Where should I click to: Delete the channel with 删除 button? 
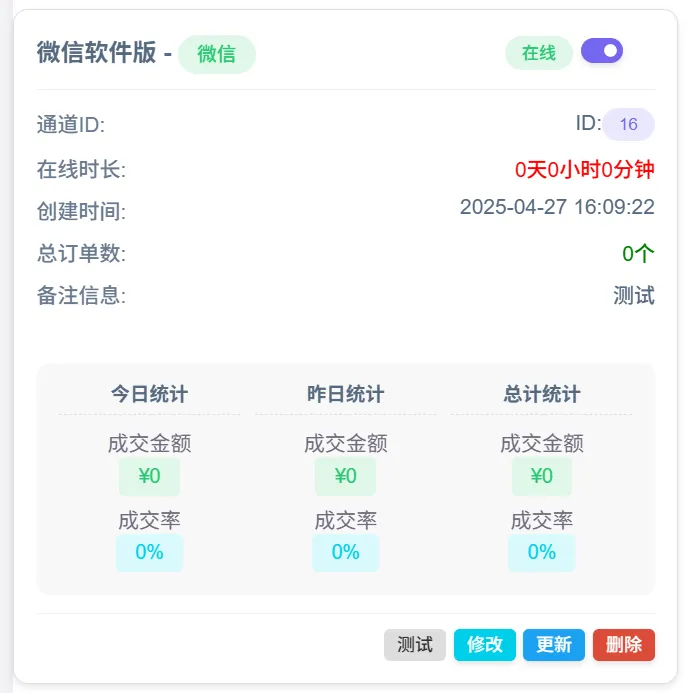click(x=623, y=645)
